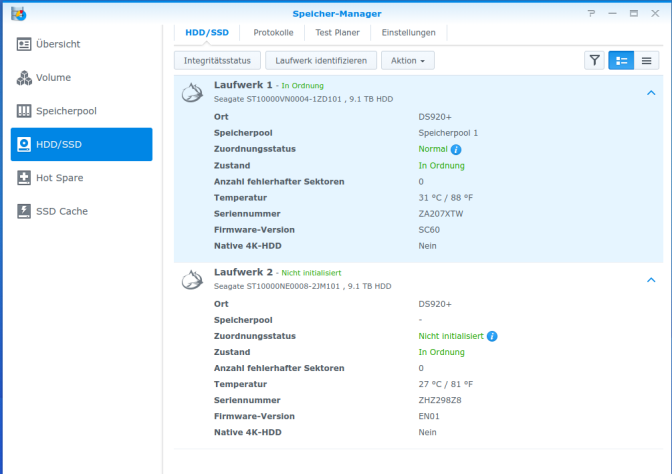Collapse Laufwerk 1 details chevron
The image size is (672, 474).
click(651, 93)
